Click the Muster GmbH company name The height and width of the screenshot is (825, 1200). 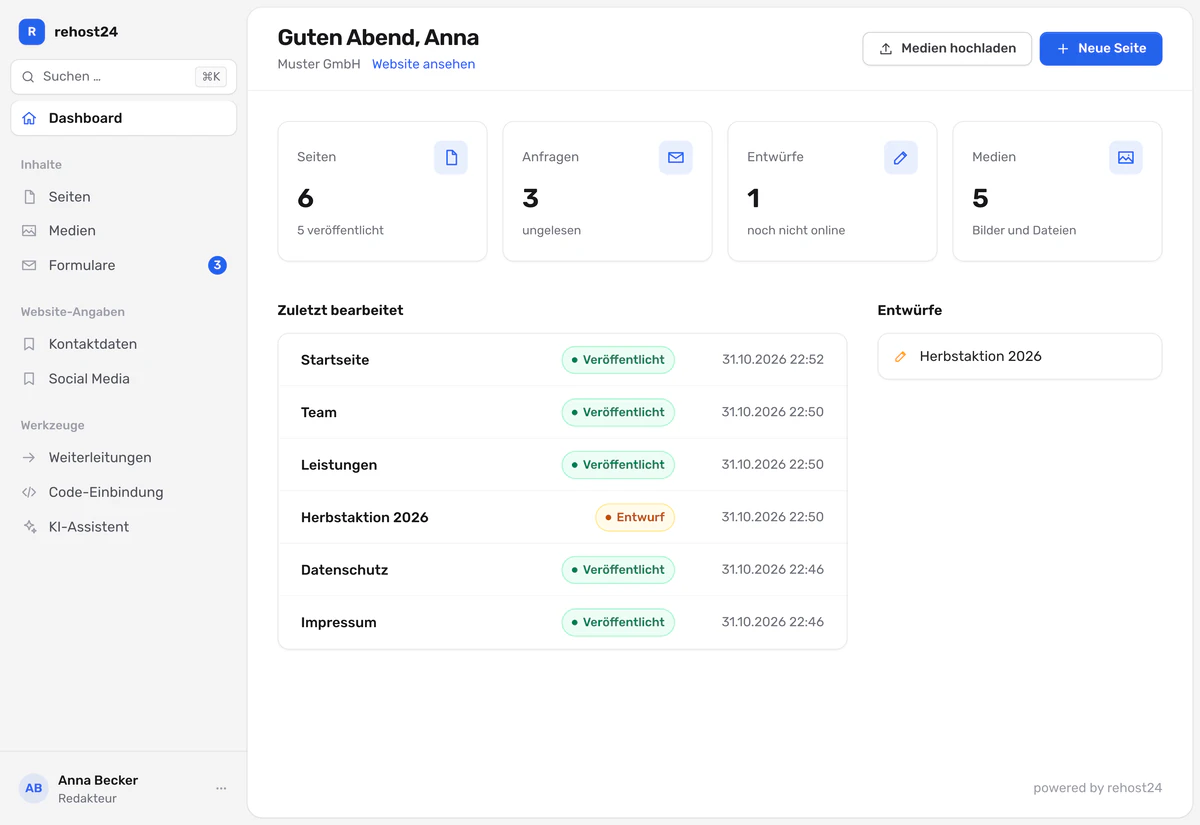(x=319, y=64)
